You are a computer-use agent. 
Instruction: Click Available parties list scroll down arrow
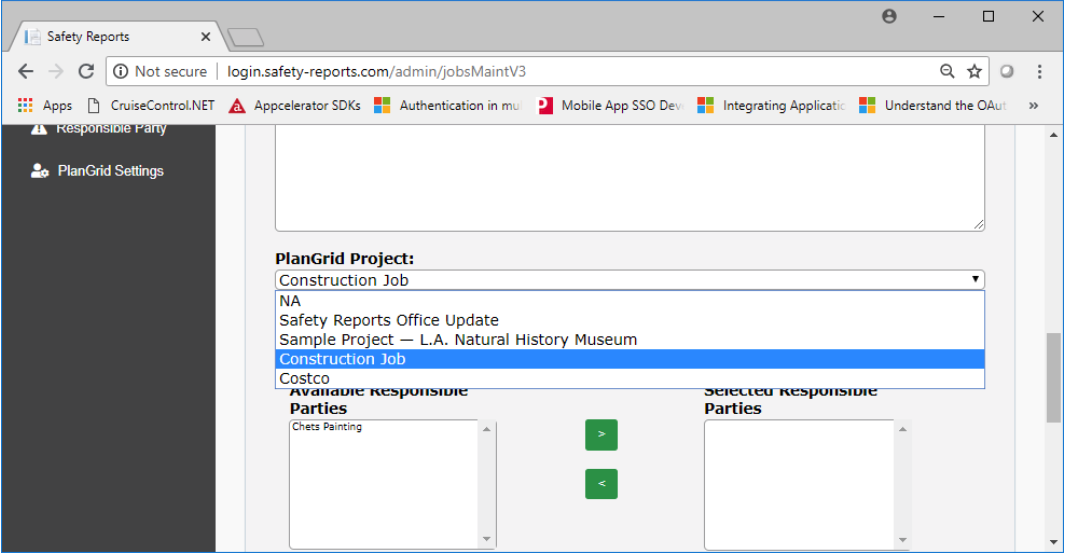click(486, 539)
